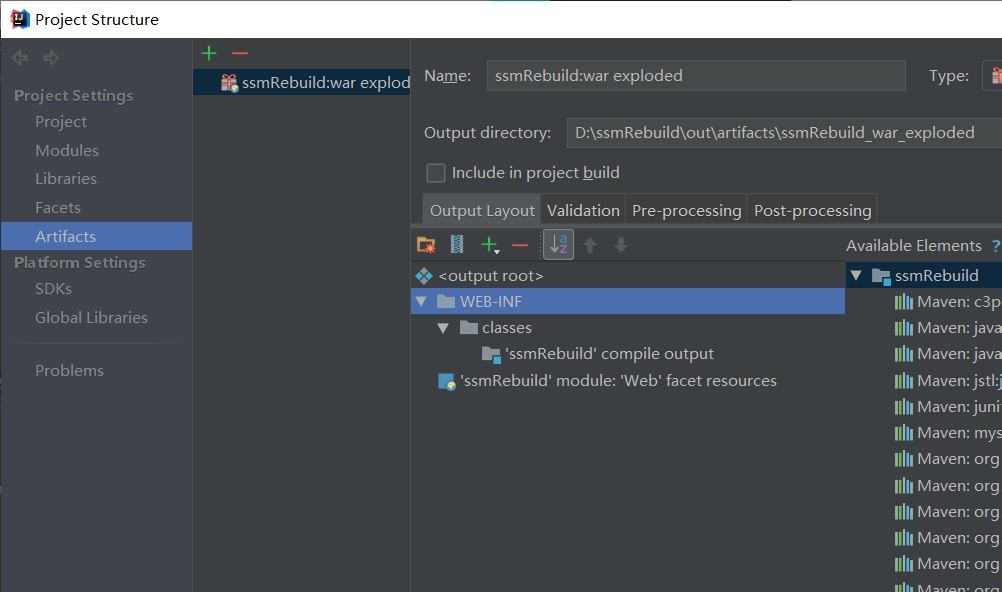Add copy of element via green plus dropdown

(x=490, y=245)
